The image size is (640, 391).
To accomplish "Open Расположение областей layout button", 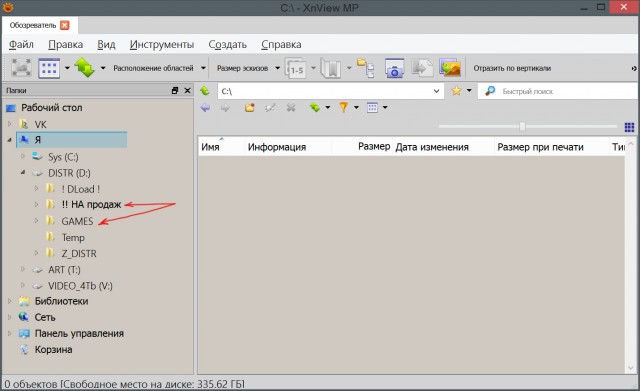I will [x=153, y=68].
